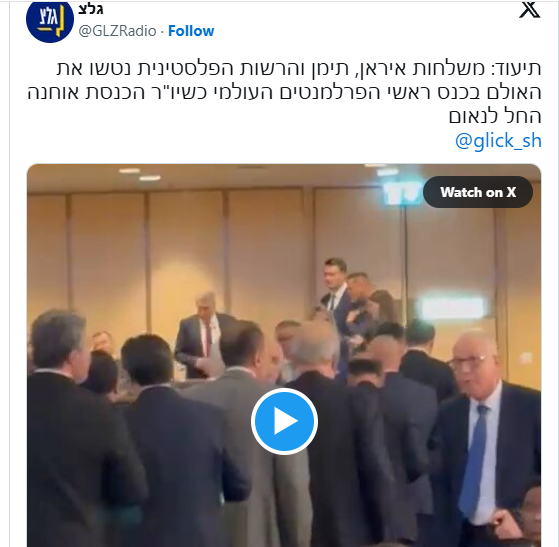Image resolution: width=559 pixels, height=547 pixels.
Task: Open the X logo in tweet corner
Action: [529, 10]
